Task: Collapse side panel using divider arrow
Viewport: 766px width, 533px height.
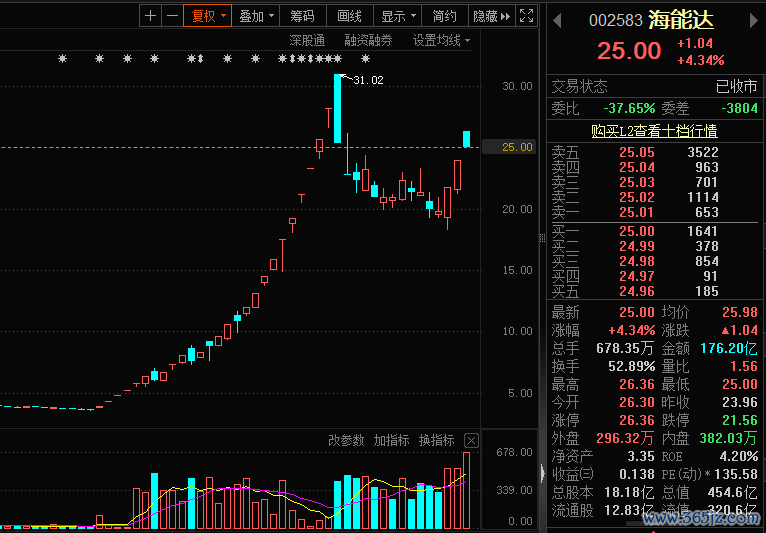Action: [x=542, y=473]
